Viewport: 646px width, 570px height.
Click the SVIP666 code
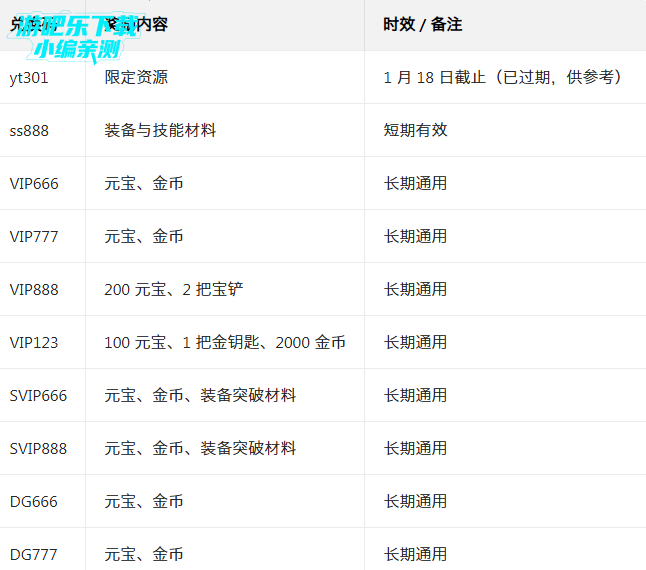point(38,395)
